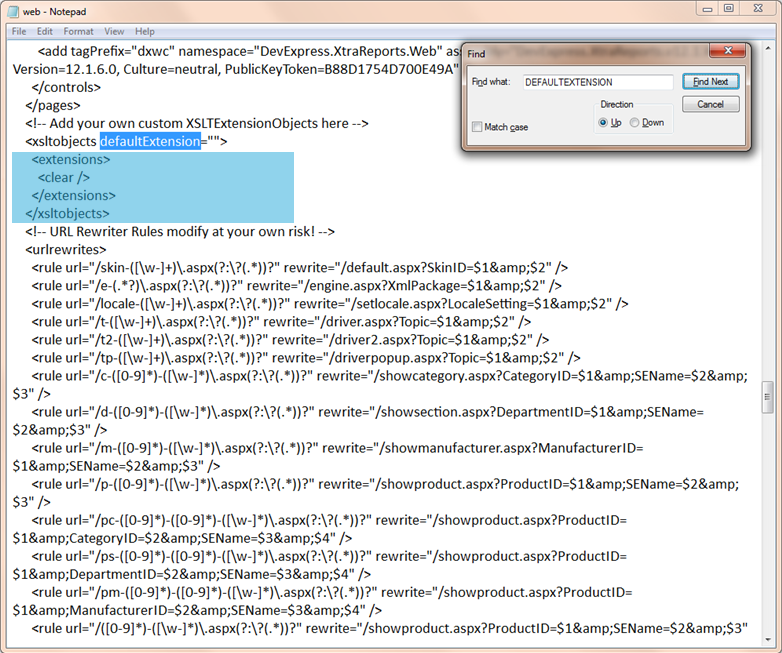Click the Find what input field
The image size is (782, 653).
tap(598, 82)
